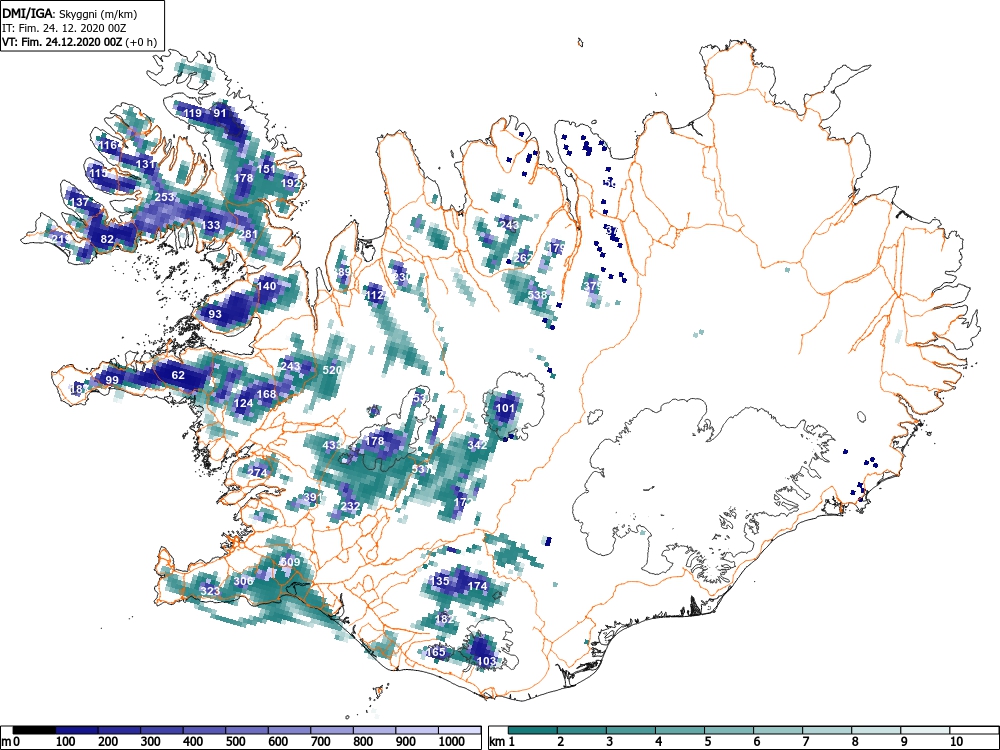Click the '100' label on the meter scale
Viewport: 1000px width, 750px height.
[66, 742]
